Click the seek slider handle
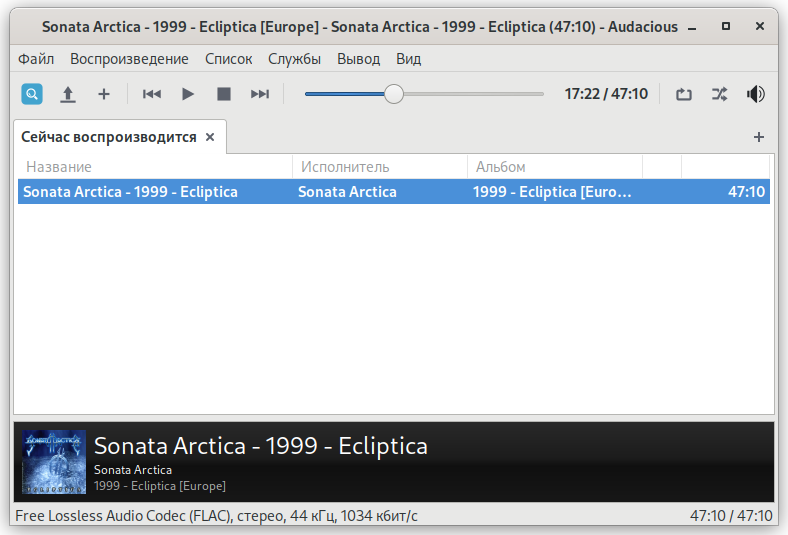 [x=393, y=94]
